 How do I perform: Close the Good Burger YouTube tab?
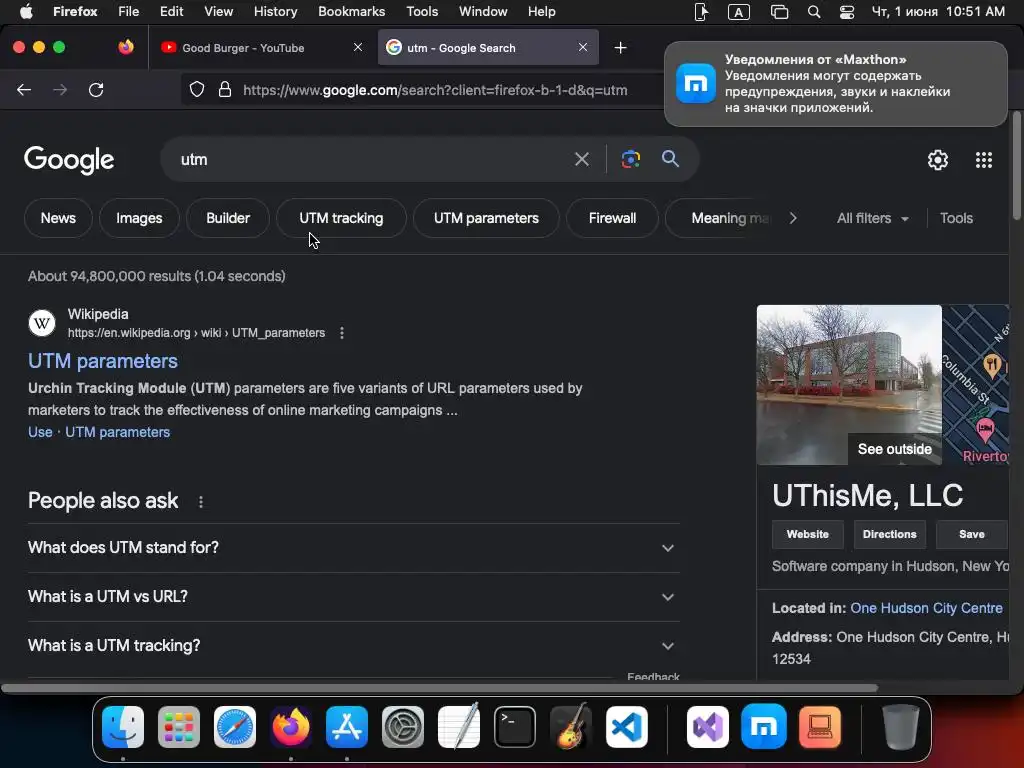[358, 47]
